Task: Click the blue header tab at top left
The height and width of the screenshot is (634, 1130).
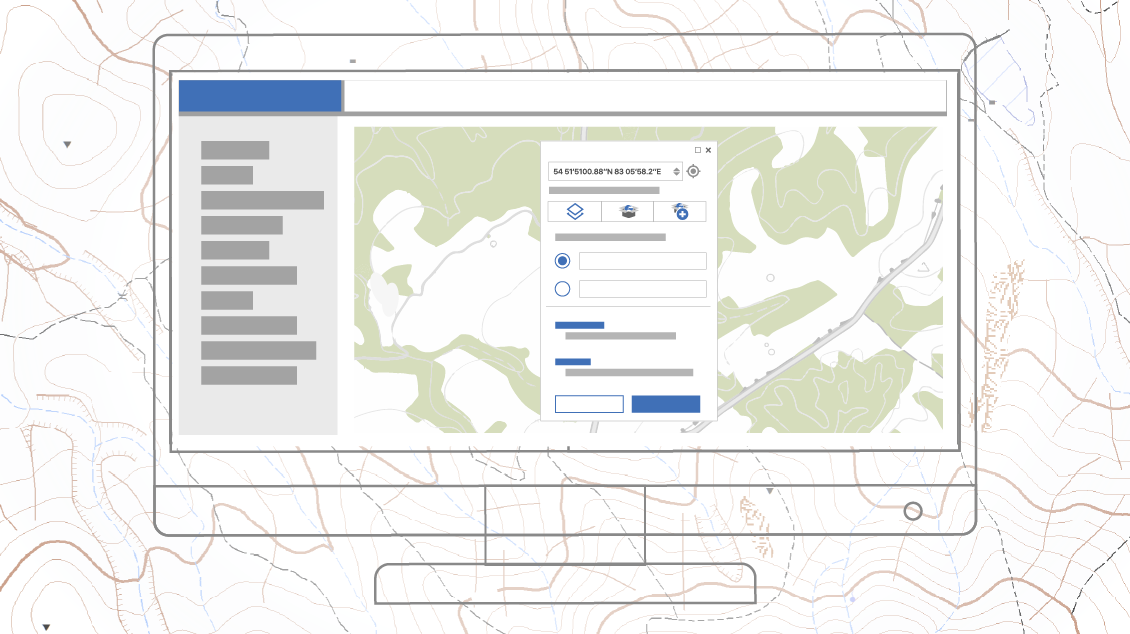Action: tap(260, 96)
